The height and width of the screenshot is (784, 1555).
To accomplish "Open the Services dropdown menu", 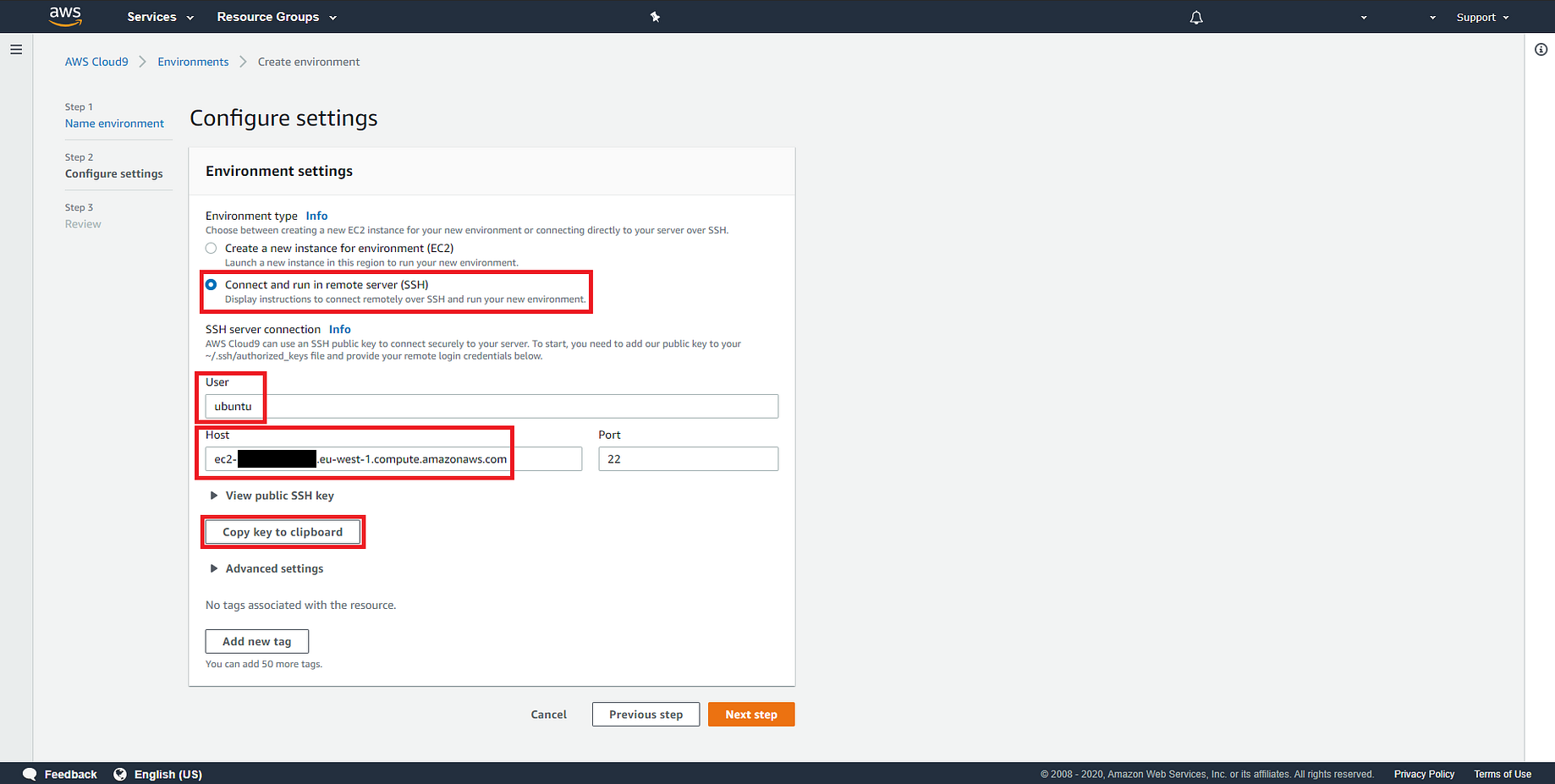I will click(x=160, y=17).
